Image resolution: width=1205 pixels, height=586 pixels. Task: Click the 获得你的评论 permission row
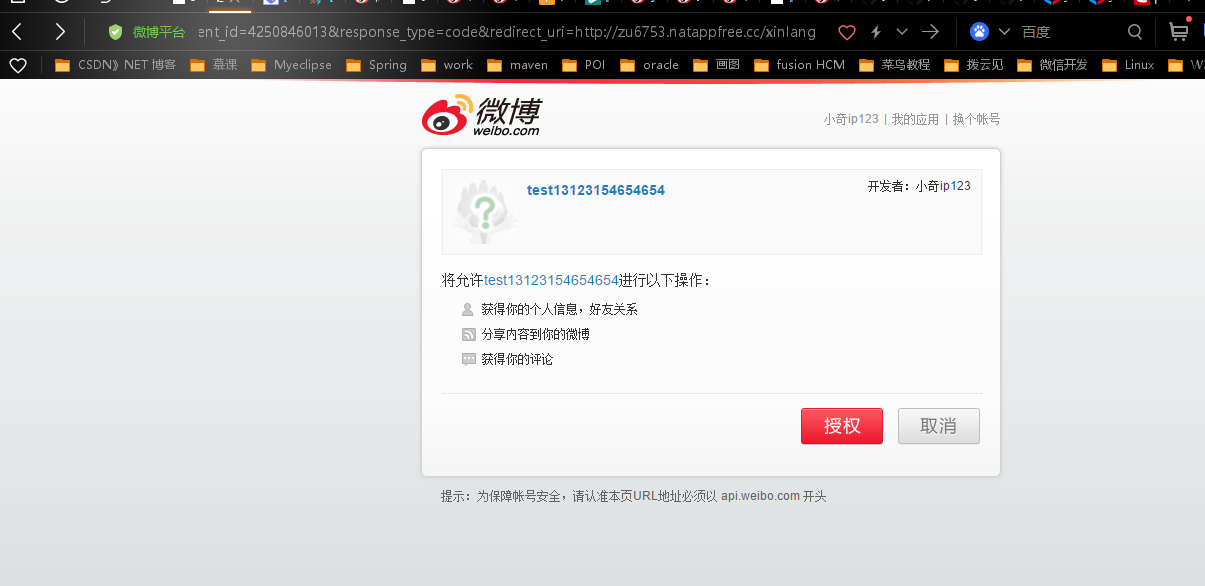pyautogui.click(x=507, y=359)
